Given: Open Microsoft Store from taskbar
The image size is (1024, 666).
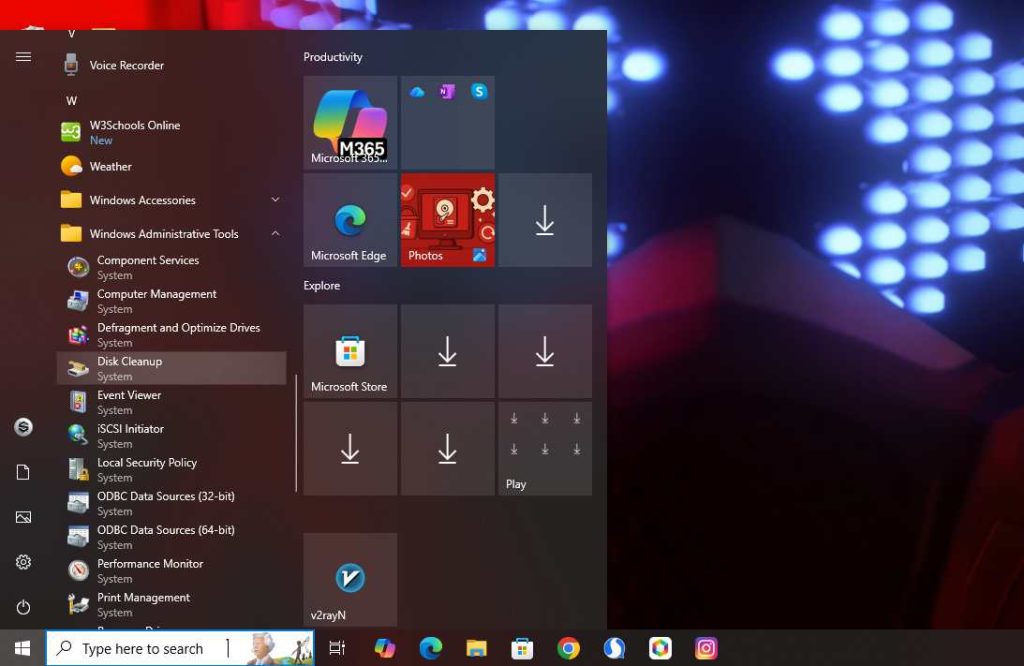Looking at the screenshot, I should click(522, 648).
